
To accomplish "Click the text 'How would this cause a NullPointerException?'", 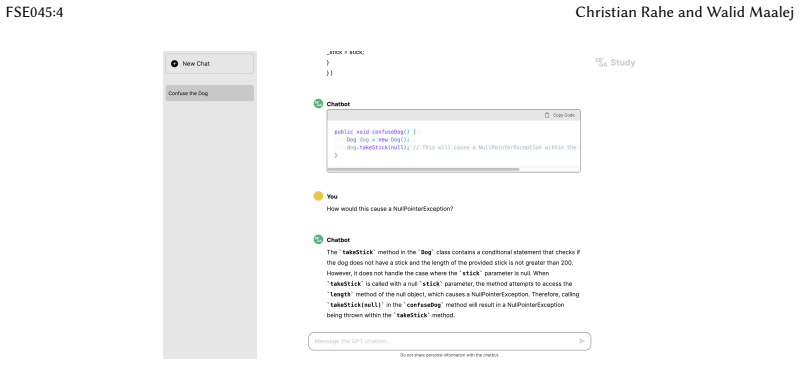I will (x=390, y=209).
